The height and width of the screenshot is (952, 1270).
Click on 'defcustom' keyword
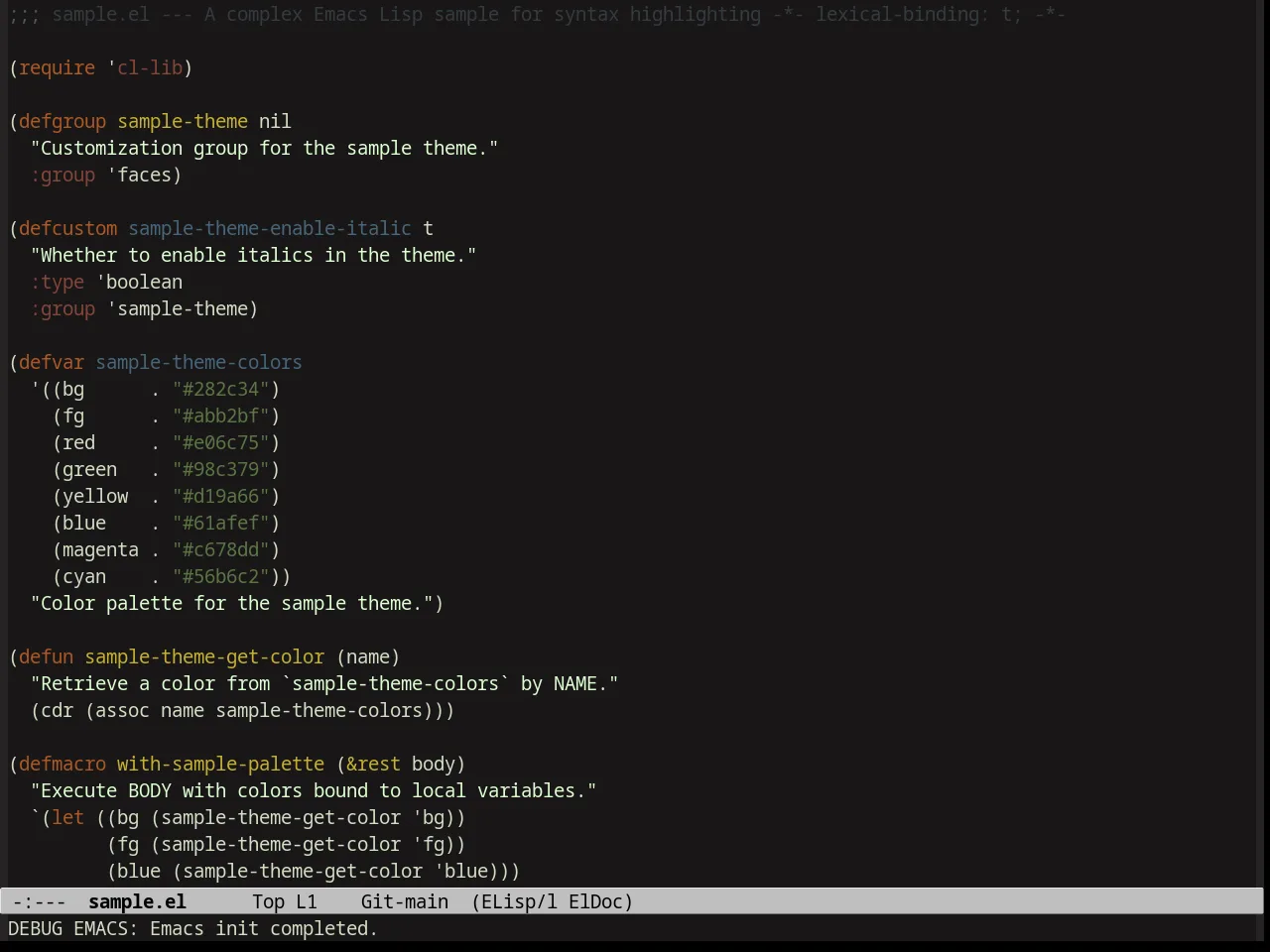67,228
